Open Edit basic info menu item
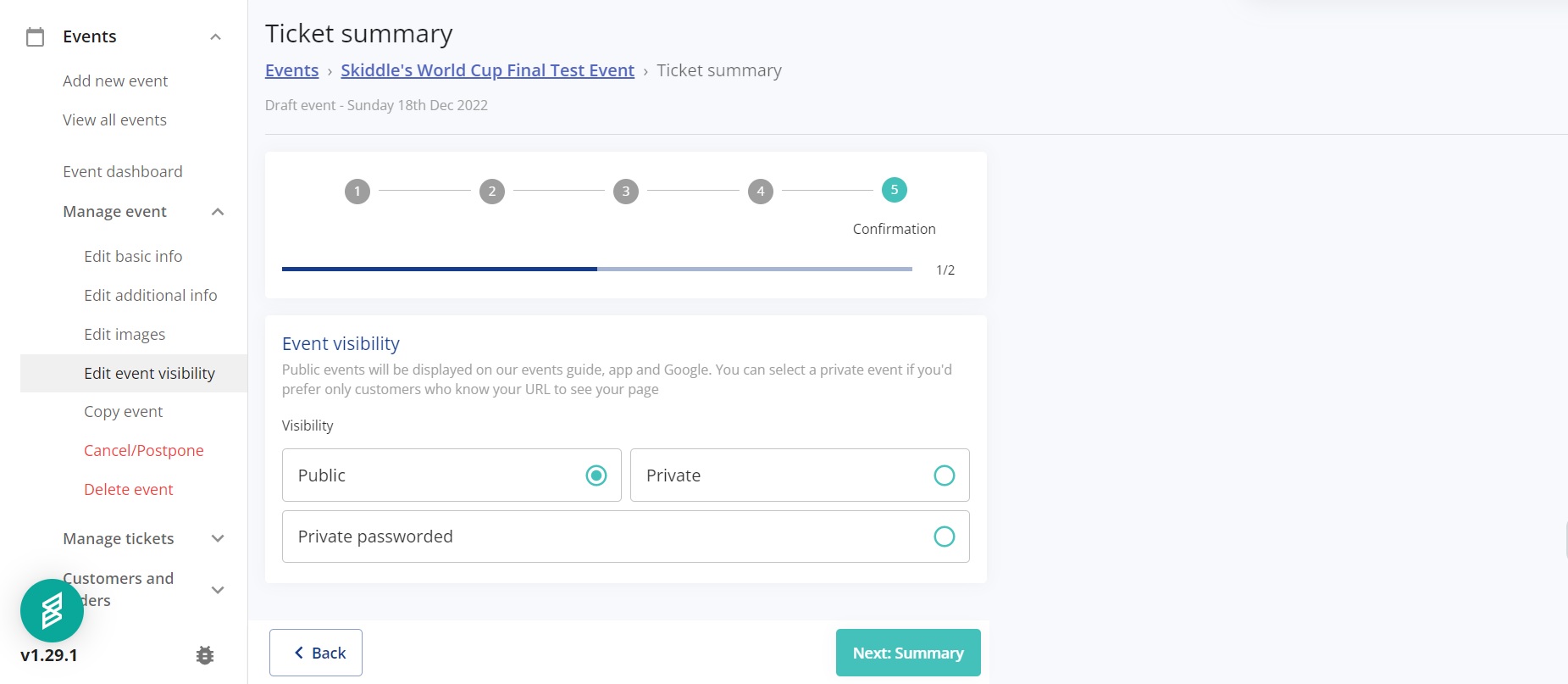The height and width of the screenshot is (684, 1568). (133, 256)
